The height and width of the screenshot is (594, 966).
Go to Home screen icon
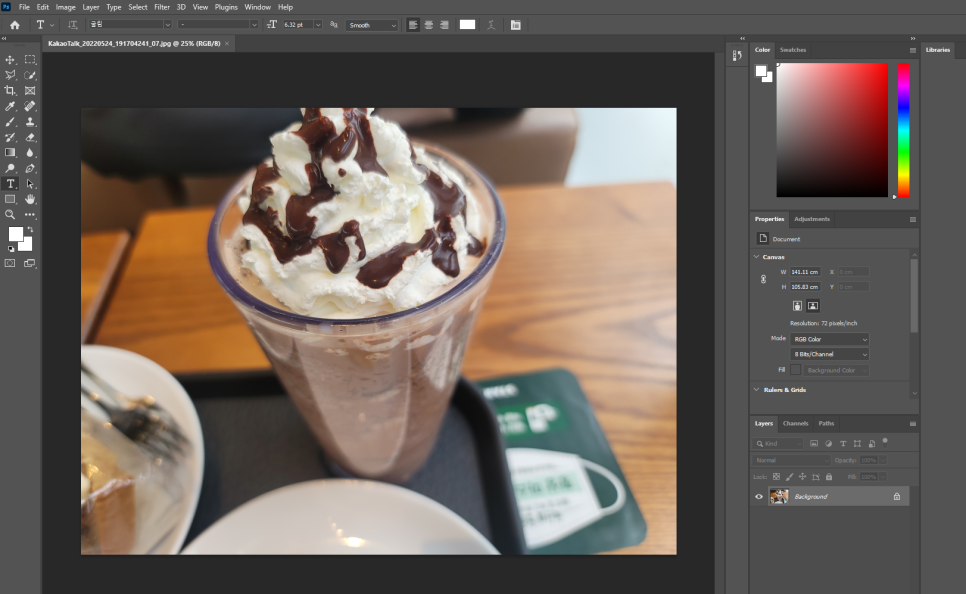click(15, 25)
